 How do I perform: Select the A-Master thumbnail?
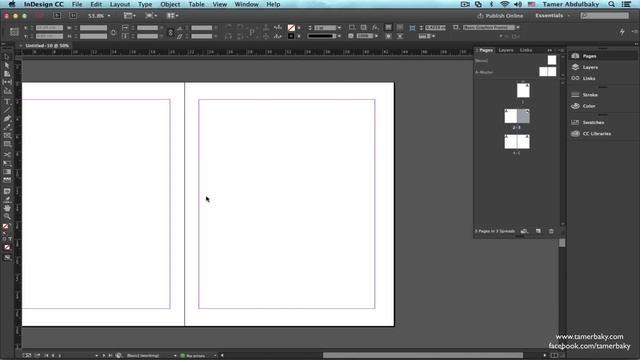(x=547, y=72)
